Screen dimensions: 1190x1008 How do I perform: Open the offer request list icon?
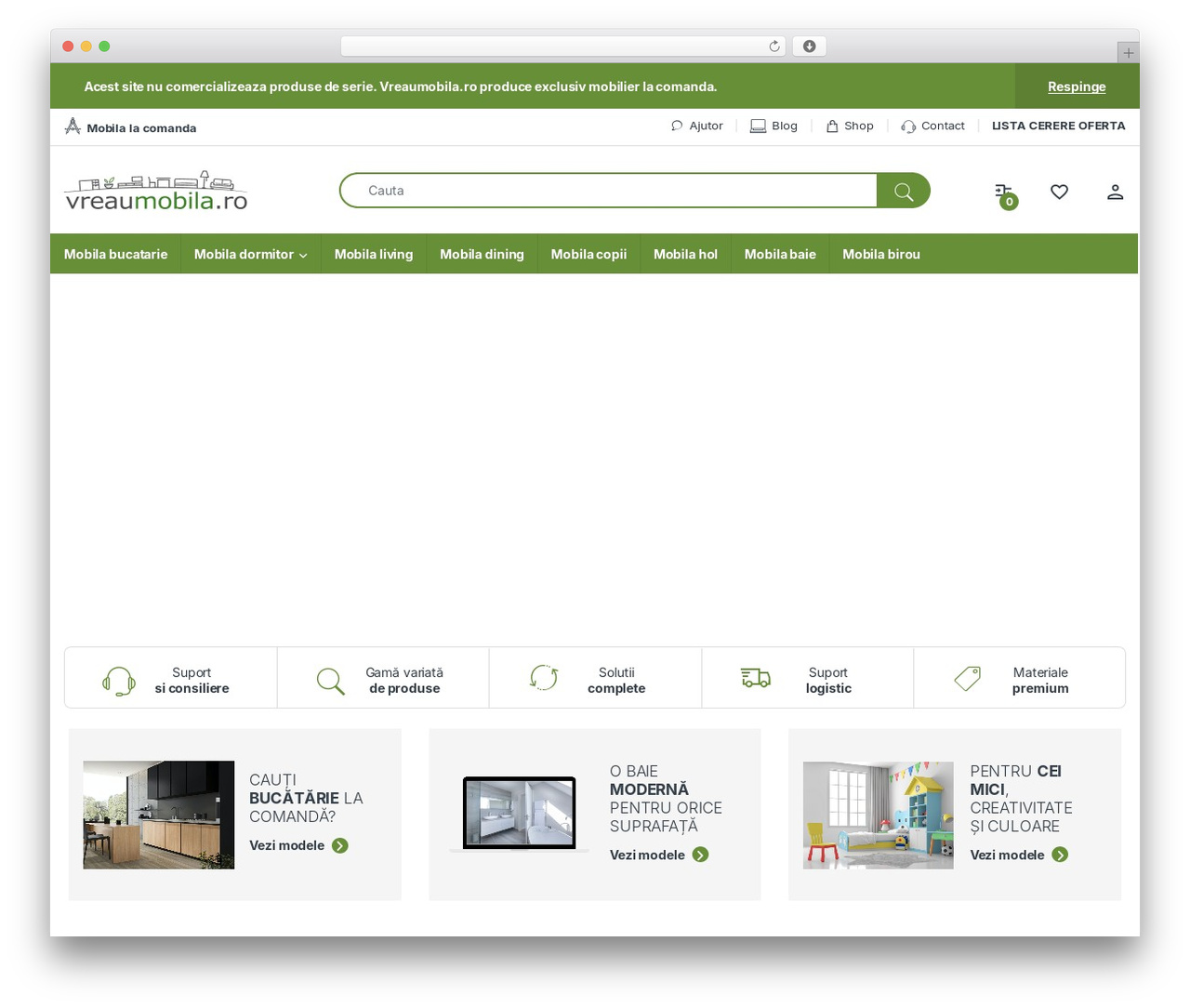(1005, 194)
